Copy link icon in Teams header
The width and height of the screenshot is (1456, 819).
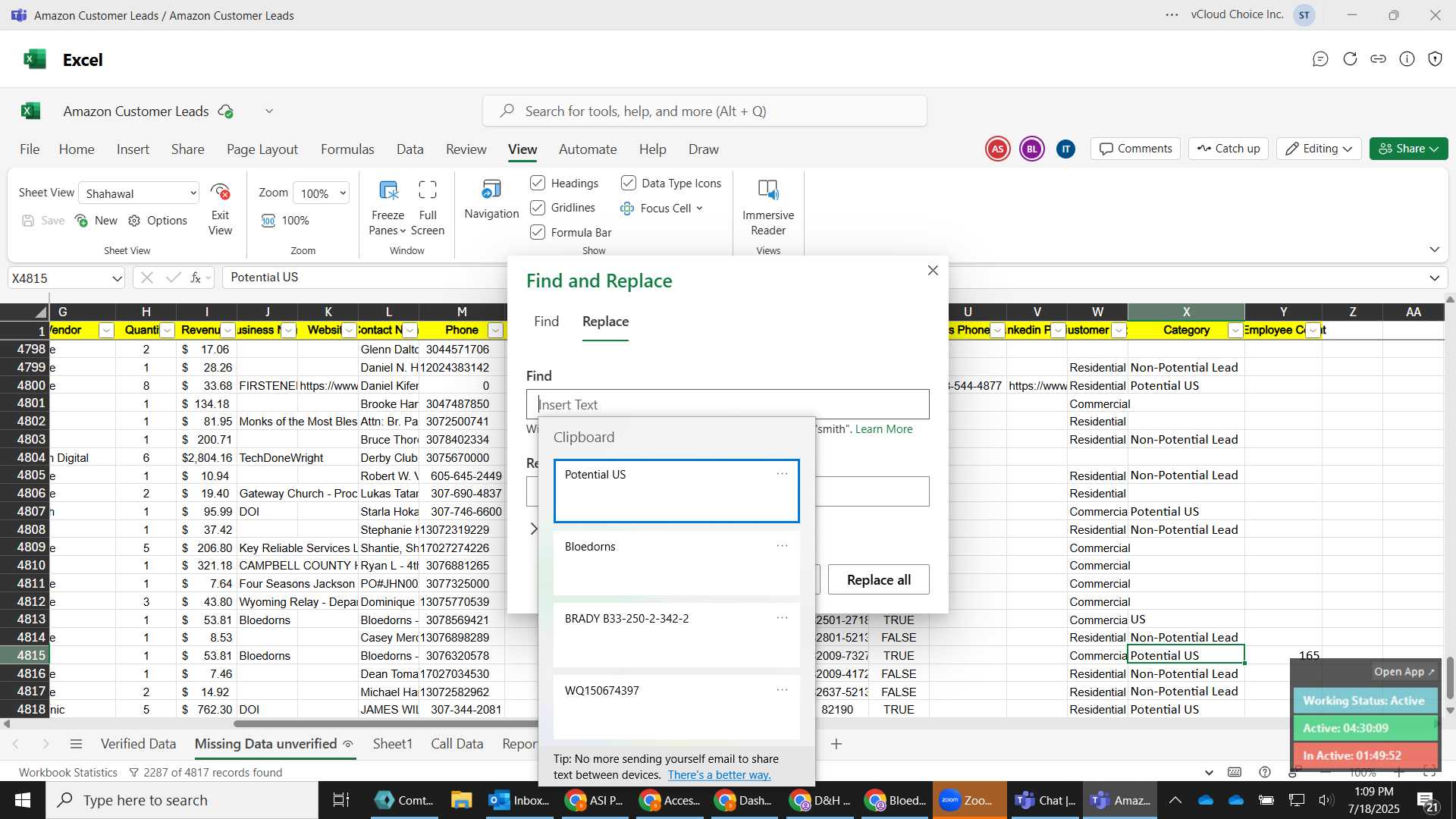pos(1378,59)
